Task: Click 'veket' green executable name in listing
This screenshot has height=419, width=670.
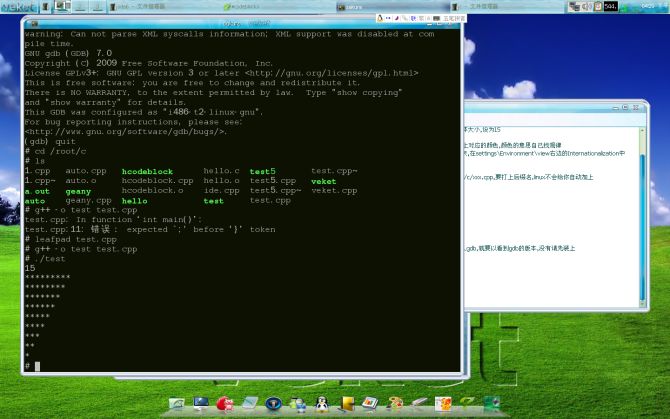Action: [x=323, y=182]
